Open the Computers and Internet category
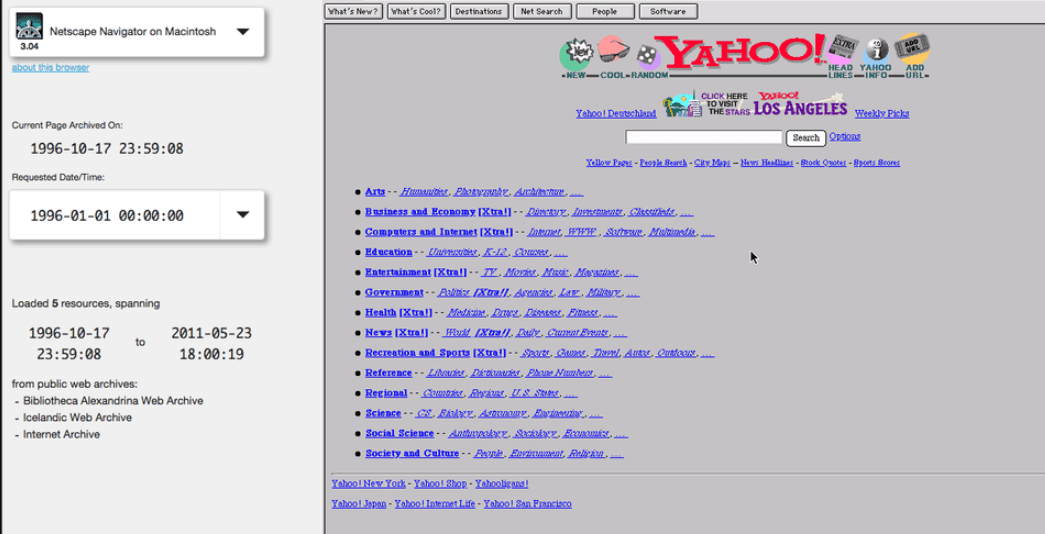The height and width of the screenshot is (534, 1045). click(x=421, y=232)
